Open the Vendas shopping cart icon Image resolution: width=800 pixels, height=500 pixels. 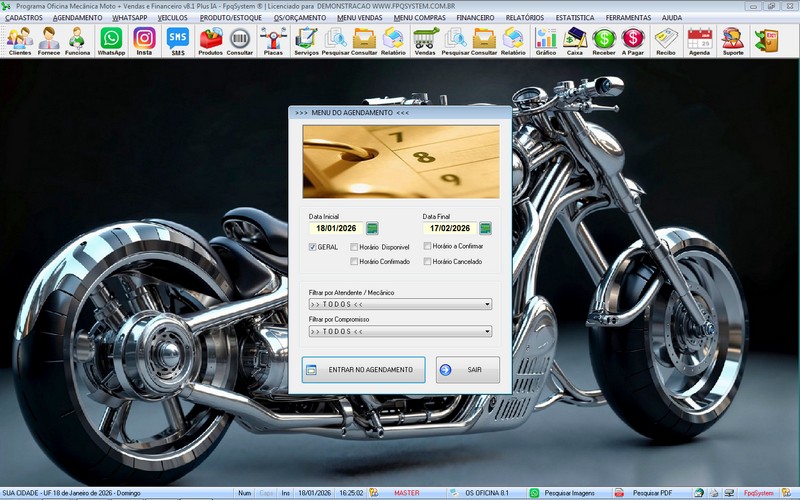pos(425,41)
